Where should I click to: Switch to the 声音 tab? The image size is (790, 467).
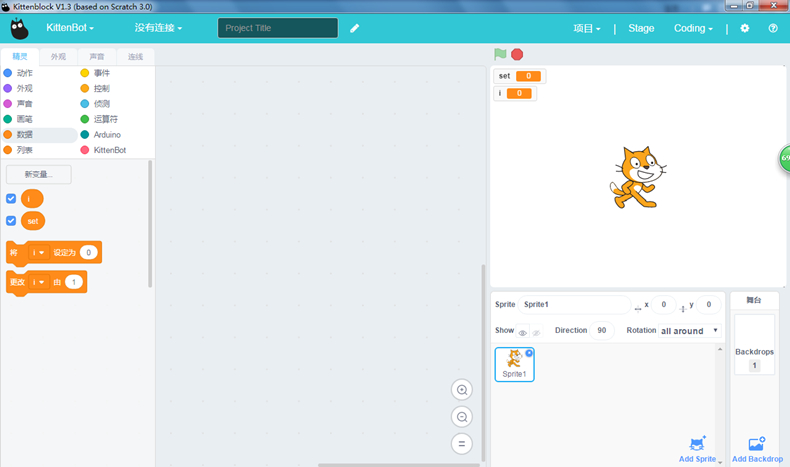point(97,57)
